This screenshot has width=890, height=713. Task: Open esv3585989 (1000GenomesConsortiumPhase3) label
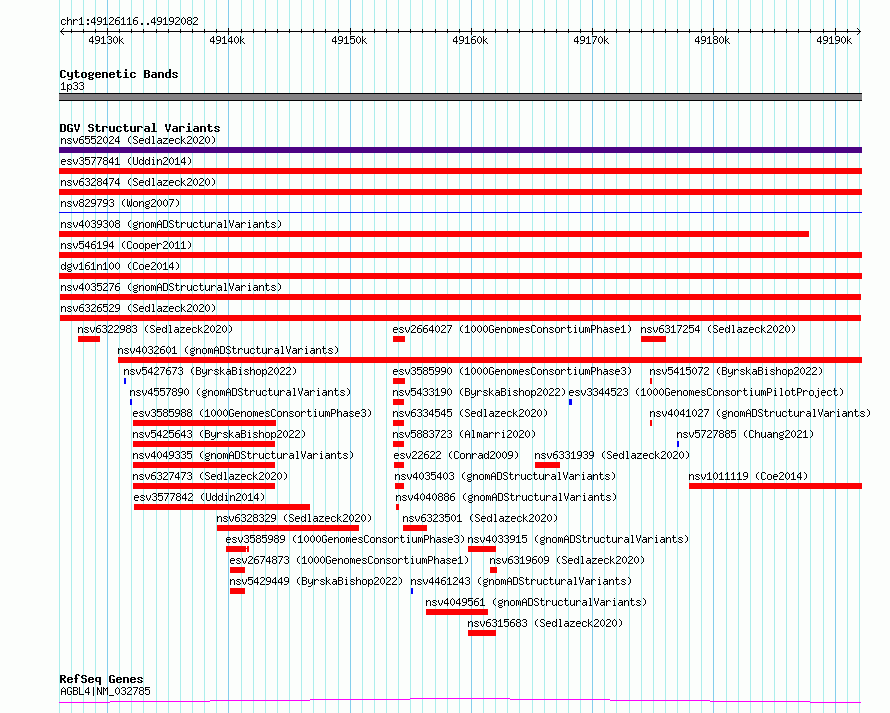tap(345, 539)
